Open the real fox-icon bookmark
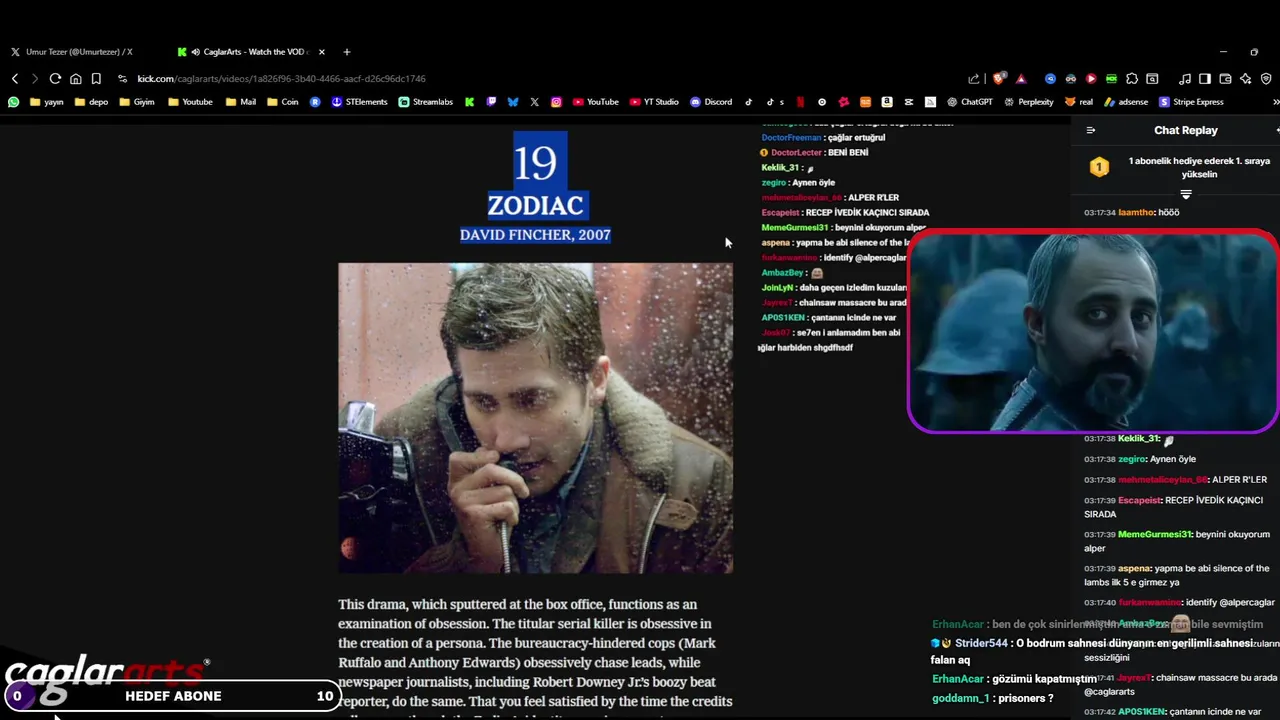This screenshot has width=1280, height=720. (1079, 102)
